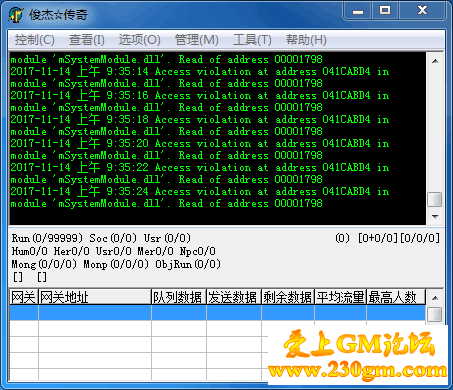Open the 帮助(H) menu
Viewport: 453px width, 390px height.
tap(306, 40)
